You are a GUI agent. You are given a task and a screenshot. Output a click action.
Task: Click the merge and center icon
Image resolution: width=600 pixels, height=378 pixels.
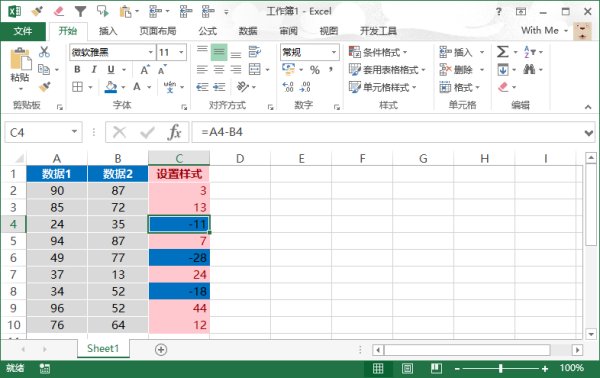(x=254, y=69)
